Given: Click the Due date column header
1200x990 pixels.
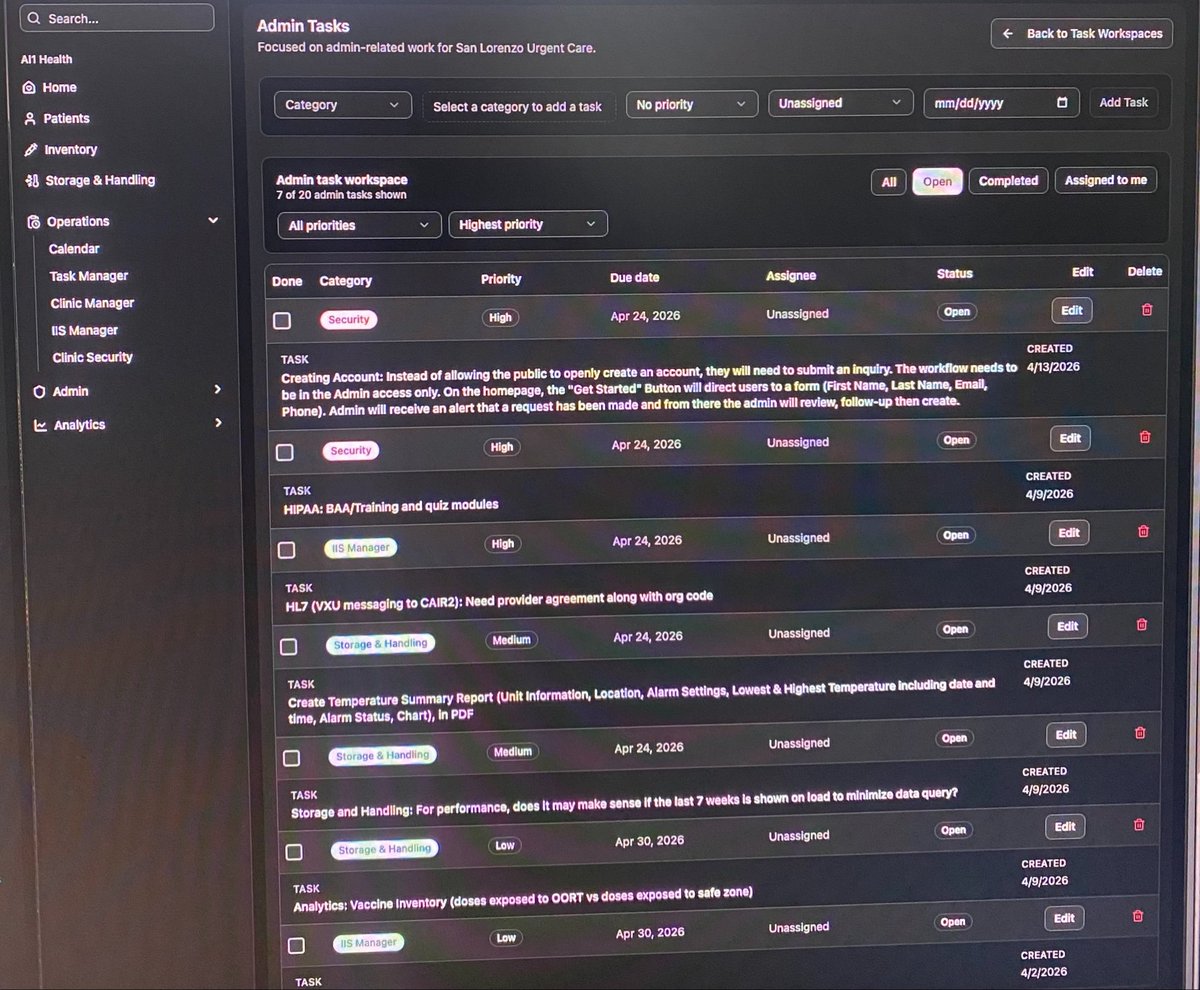Looking at the screenshot, I should click(634, 277).
